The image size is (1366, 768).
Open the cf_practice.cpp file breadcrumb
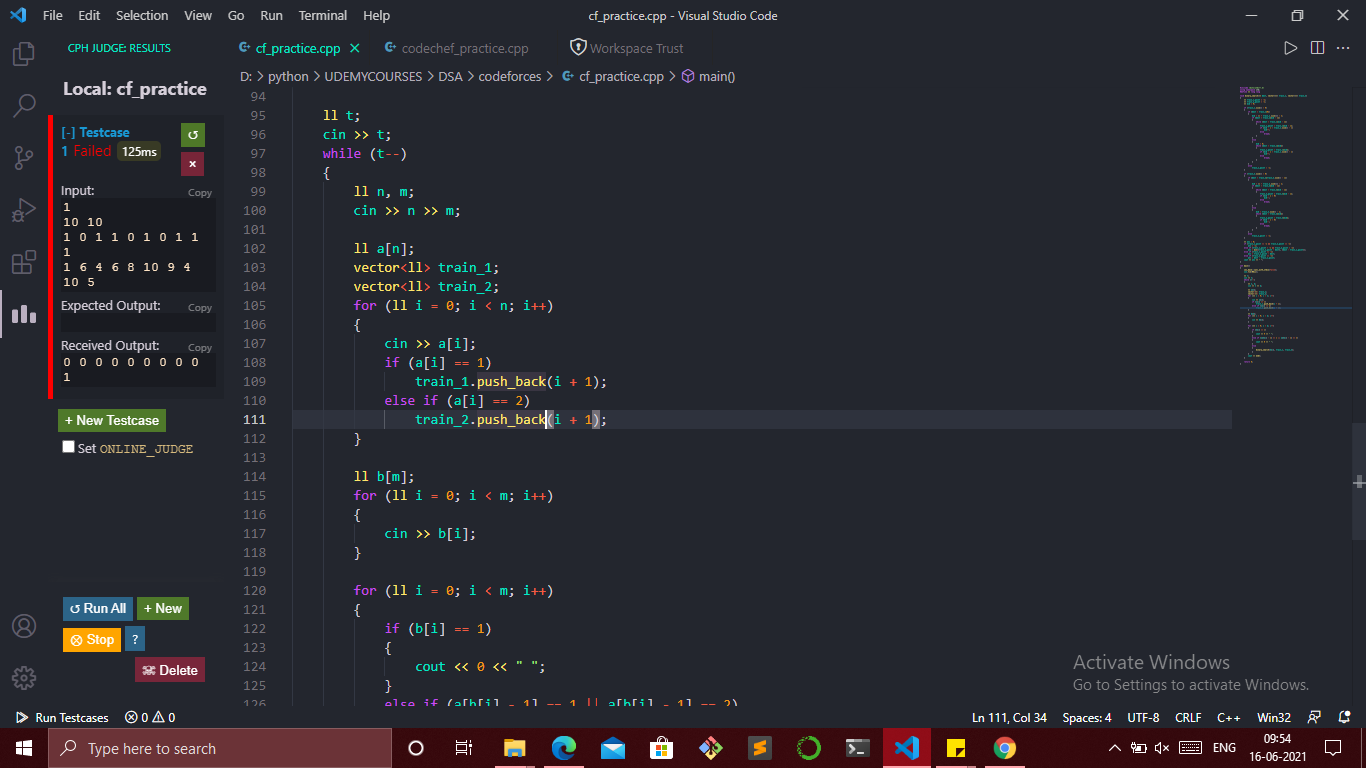(613, 76)
